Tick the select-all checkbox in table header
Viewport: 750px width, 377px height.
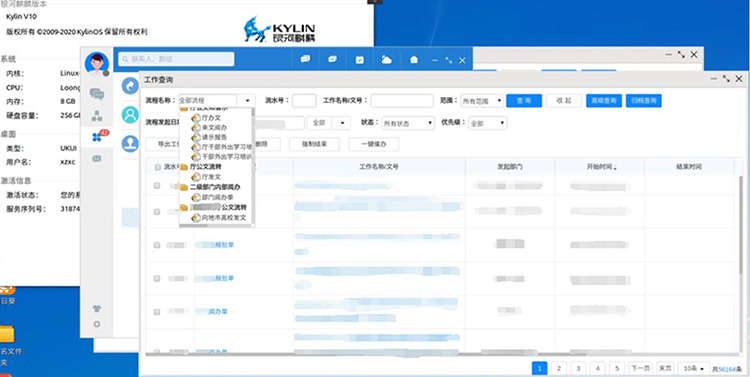[157, 167]
